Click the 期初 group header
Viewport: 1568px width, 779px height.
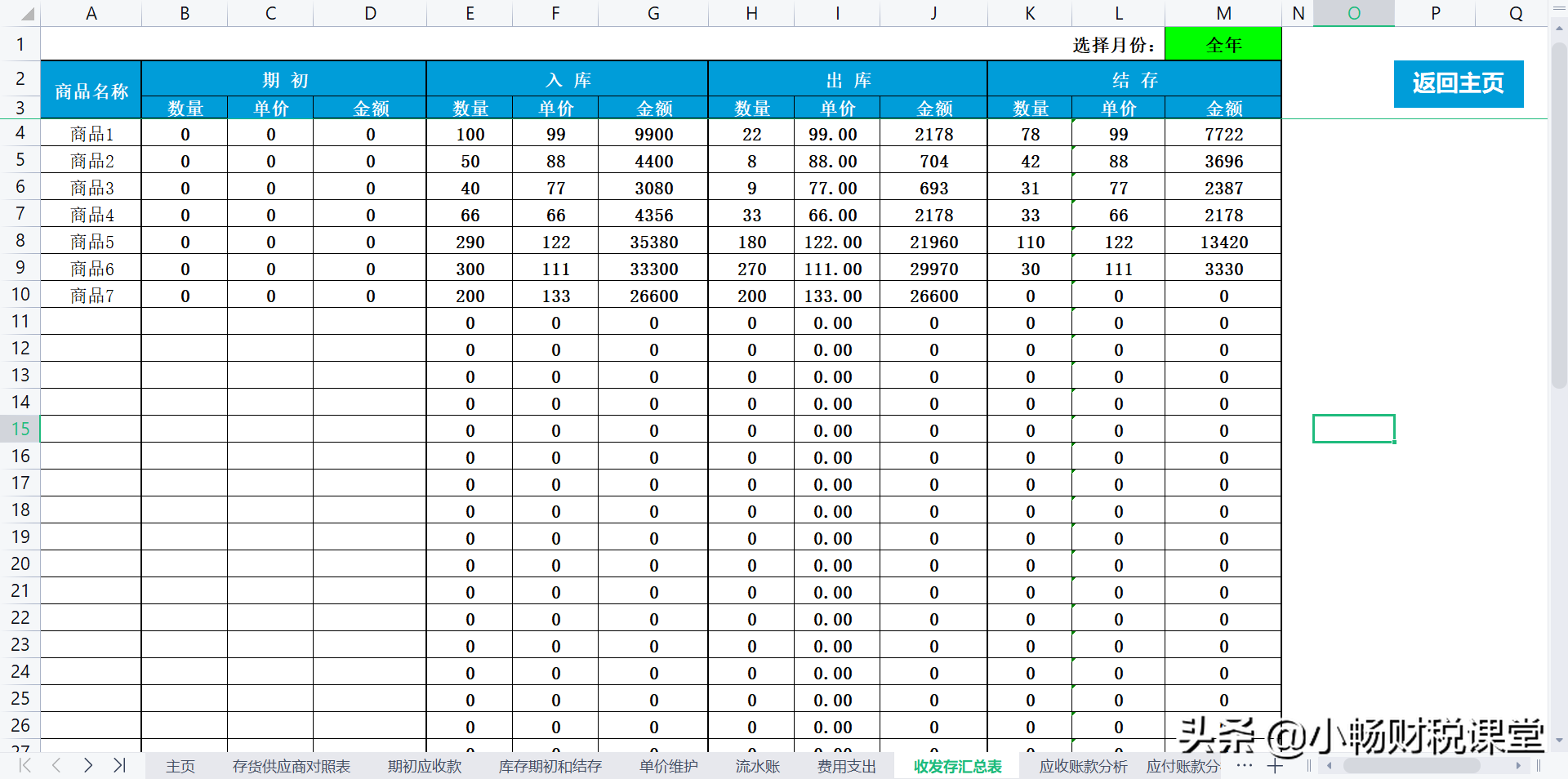click(284, 79)
